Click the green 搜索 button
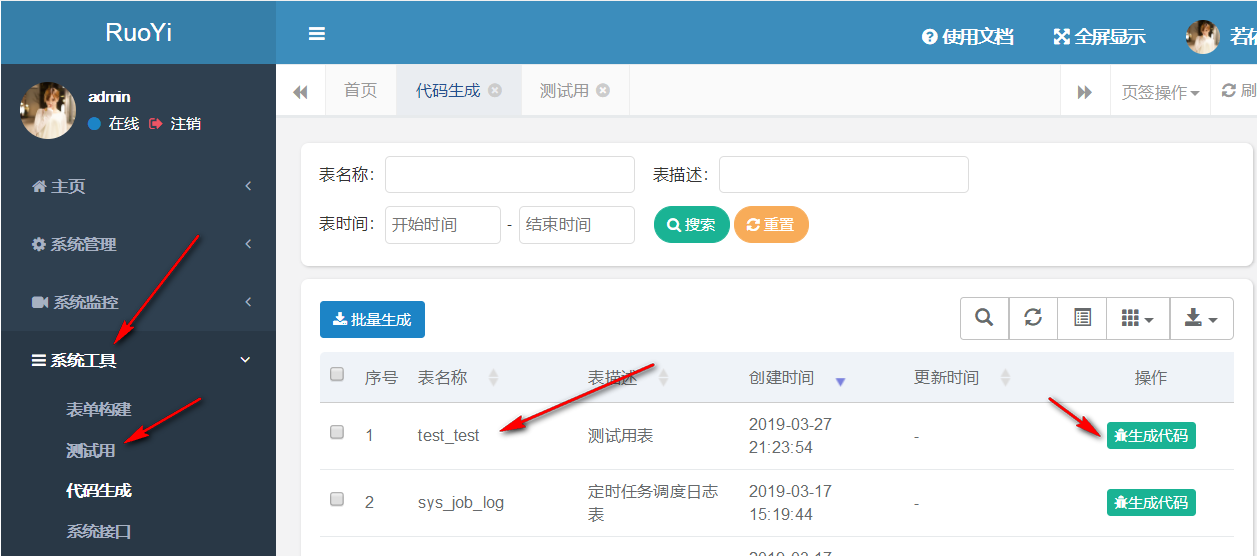Viewport: 1257px width, 556px height. click(692, 224)
